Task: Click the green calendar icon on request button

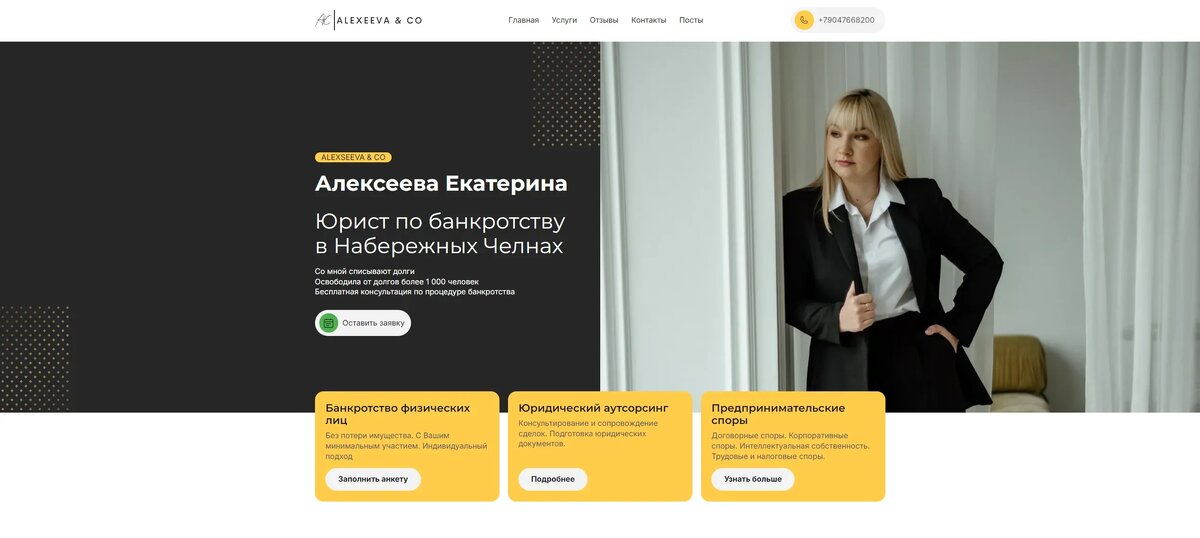Action: click(x=329, y=323)
